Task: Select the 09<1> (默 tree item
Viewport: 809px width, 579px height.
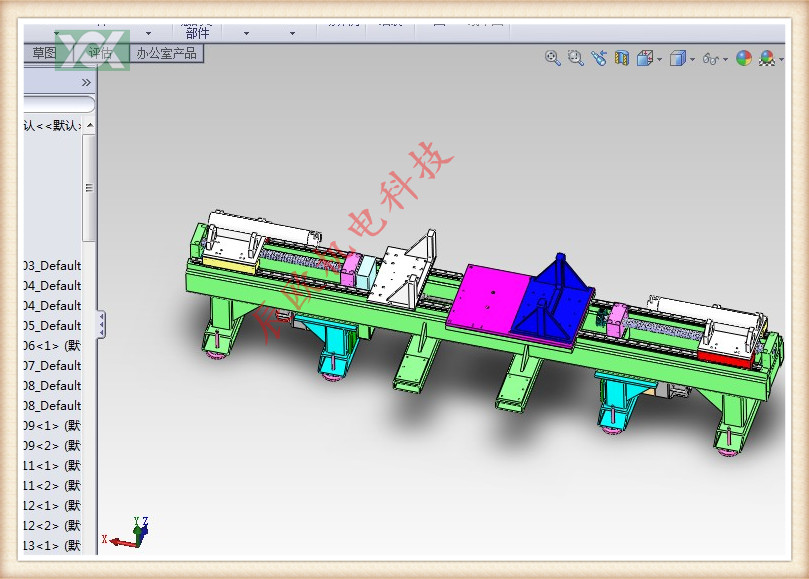Action: [x=53, y=426]
